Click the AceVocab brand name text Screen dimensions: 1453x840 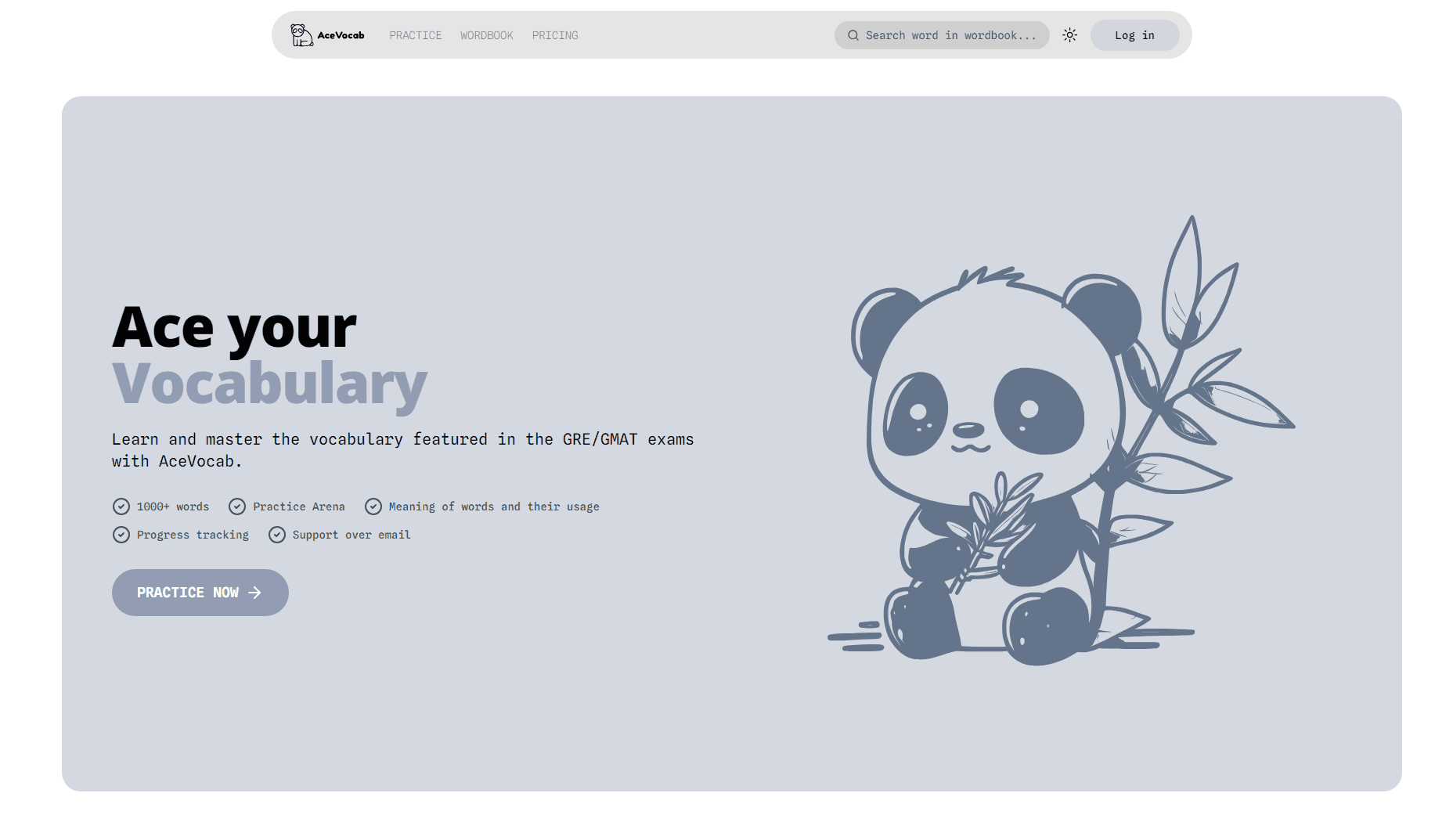(x=341, y=35)
